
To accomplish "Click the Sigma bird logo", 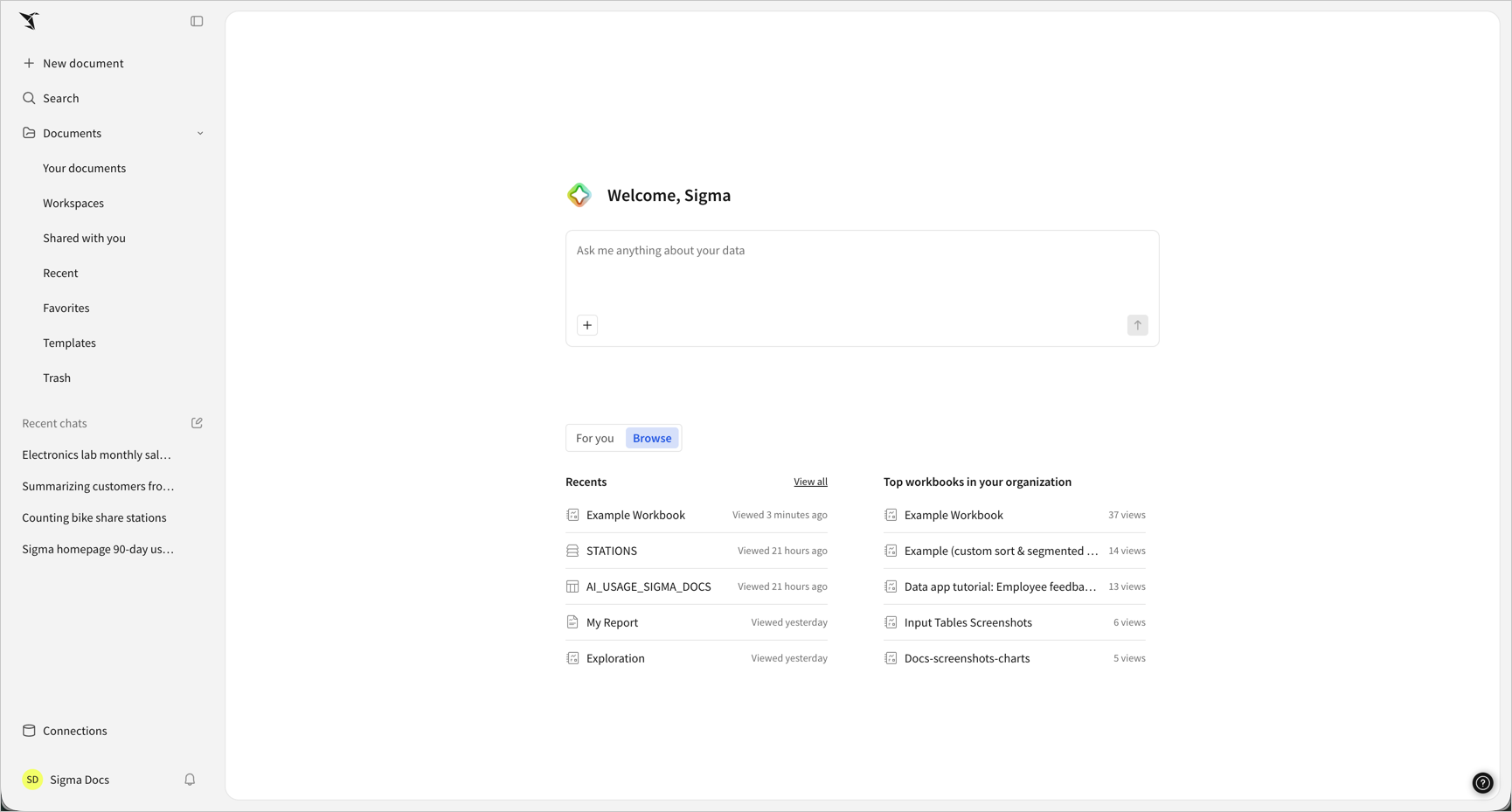I will tap(29, 21).
